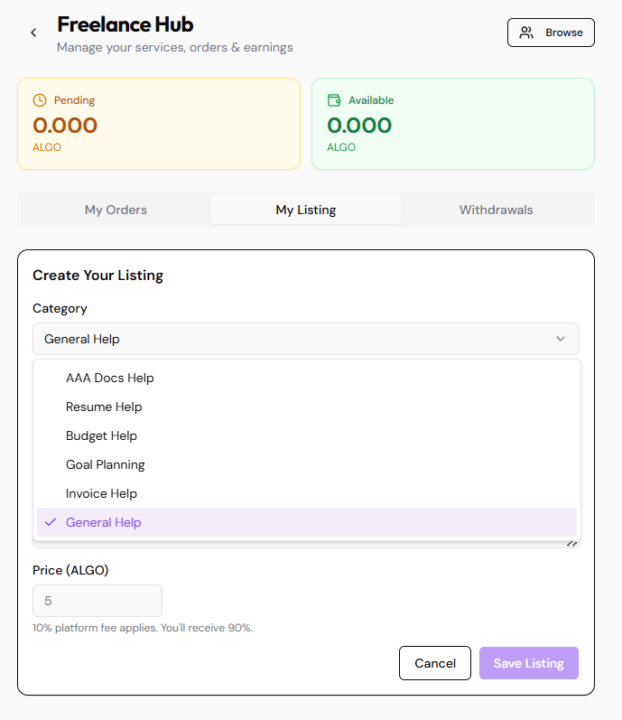Choose AAA Docs Help option
The width and height of the screenshot is (622, 720).
[307, 378]
